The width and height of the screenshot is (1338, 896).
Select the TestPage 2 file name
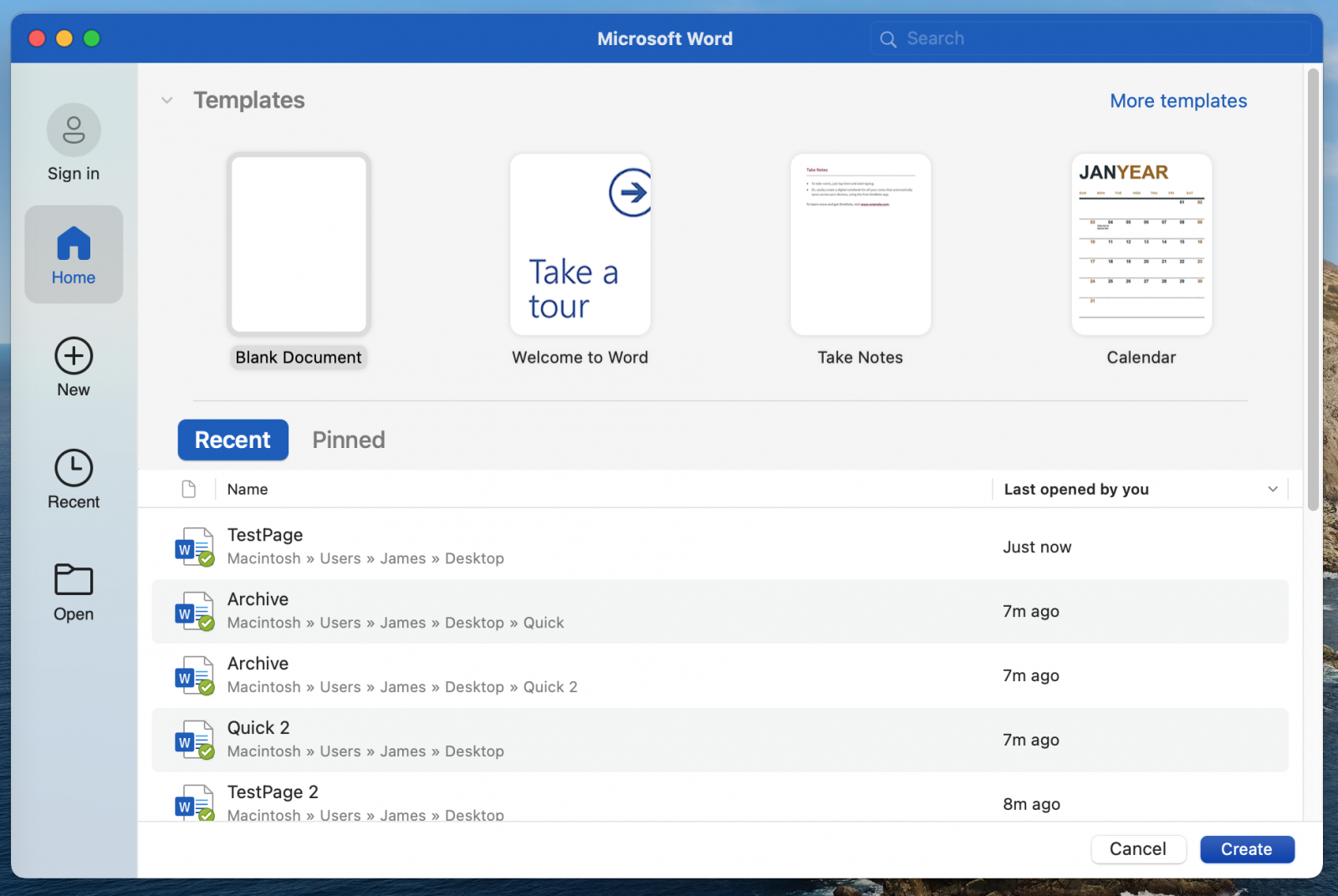[273, 792]
